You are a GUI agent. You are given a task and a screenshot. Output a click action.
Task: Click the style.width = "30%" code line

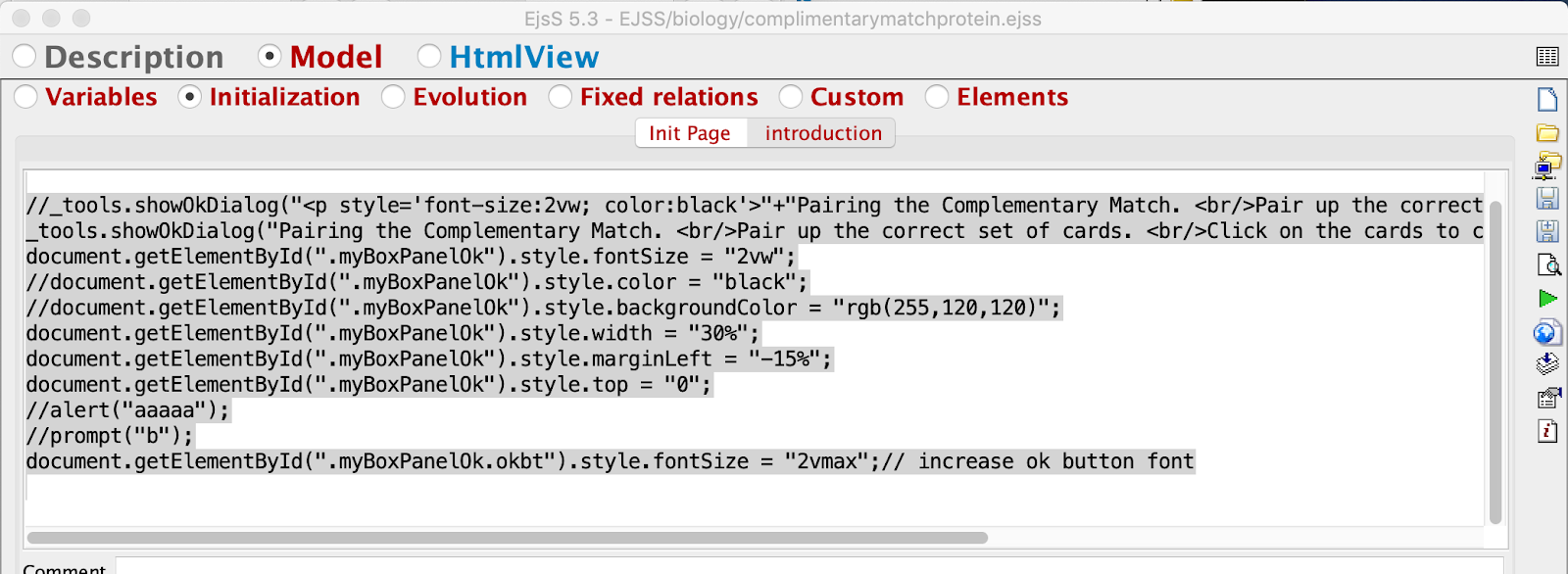tap(393, 334)
